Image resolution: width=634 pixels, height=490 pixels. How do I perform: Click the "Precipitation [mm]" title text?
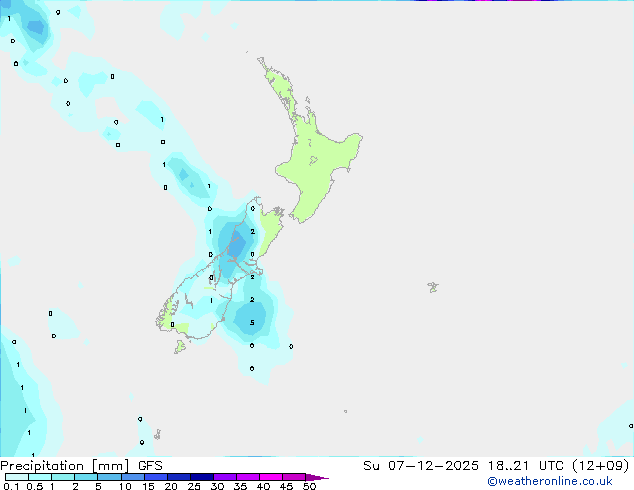pos(64,466)
